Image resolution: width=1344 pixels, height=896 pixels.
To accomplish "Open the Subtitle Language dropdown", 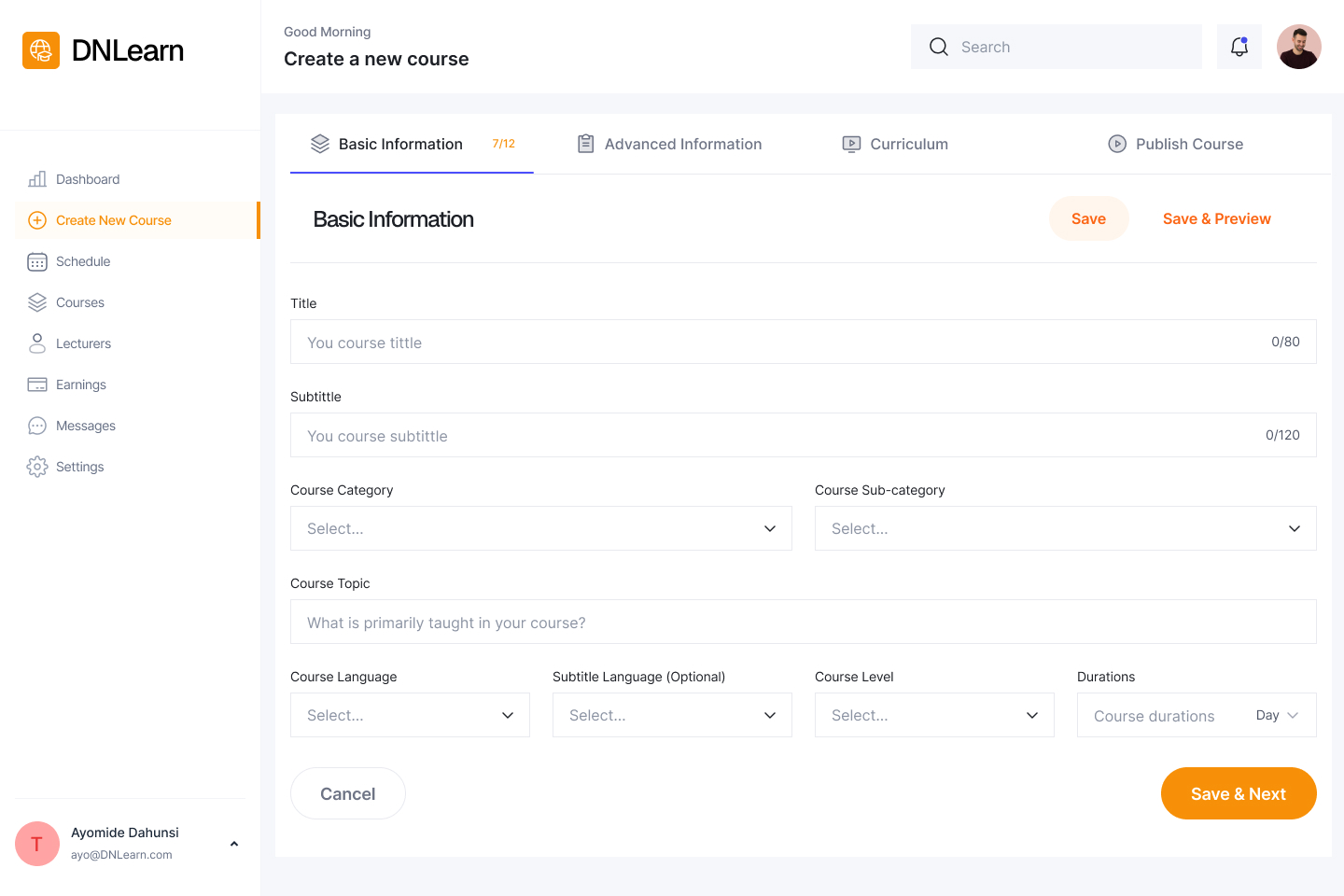I will (x=672, y=715).
